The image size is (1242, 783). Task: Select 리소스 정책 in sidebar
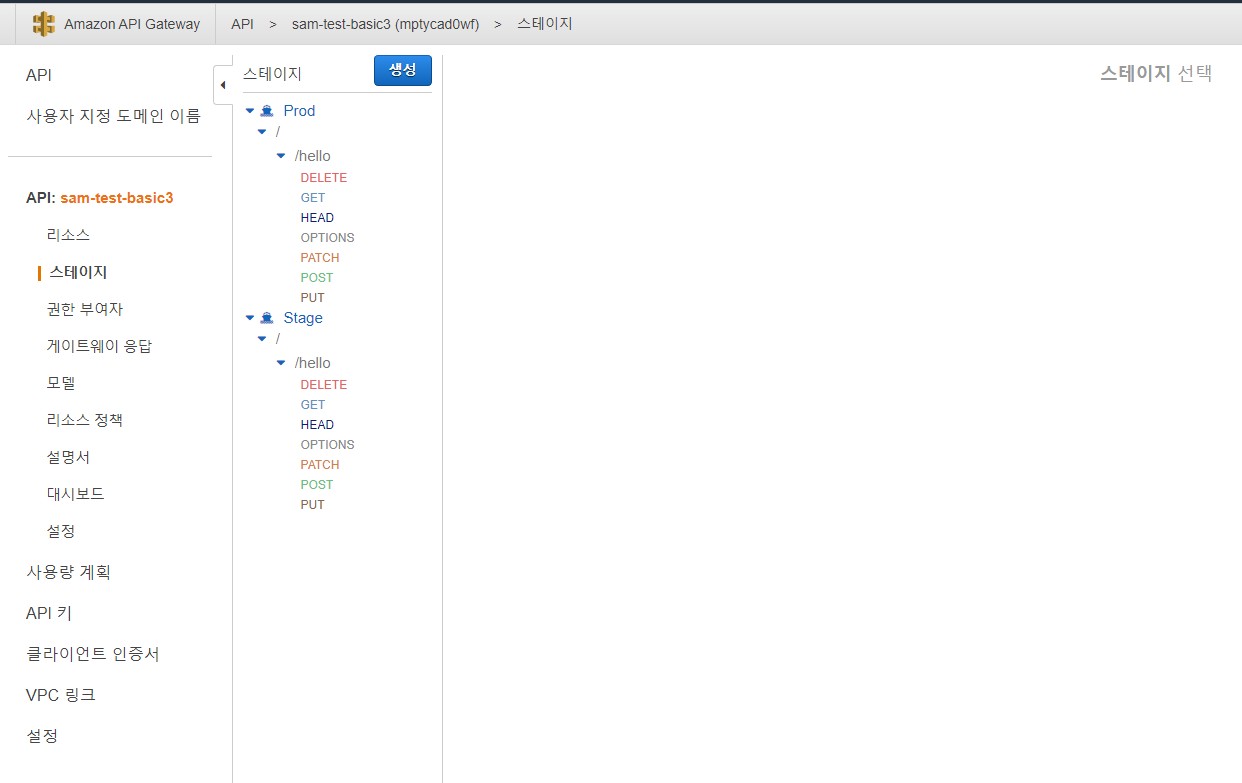85,420
